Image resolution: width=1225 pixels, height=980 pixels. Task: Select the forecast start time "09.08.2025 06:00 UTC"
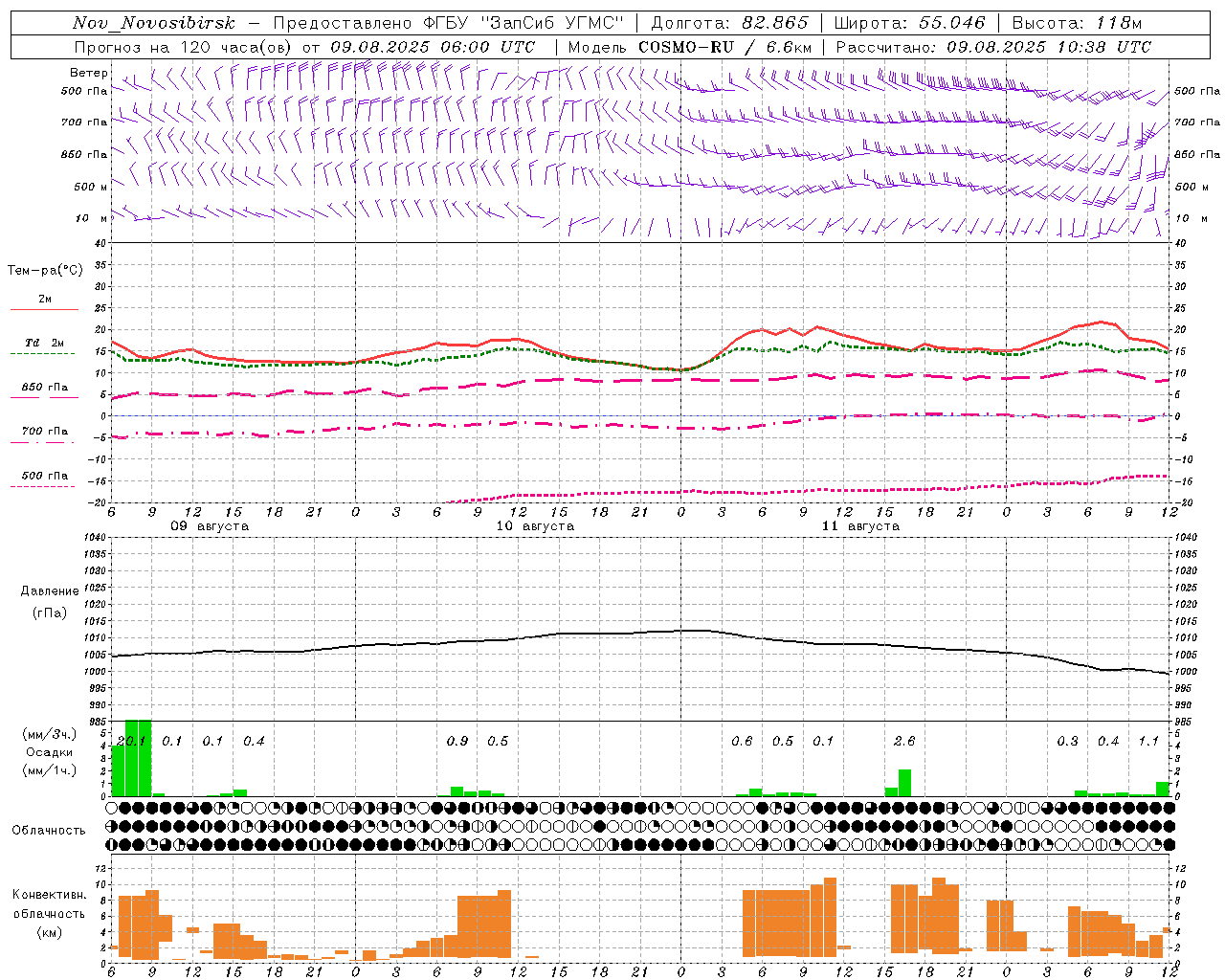433,47
